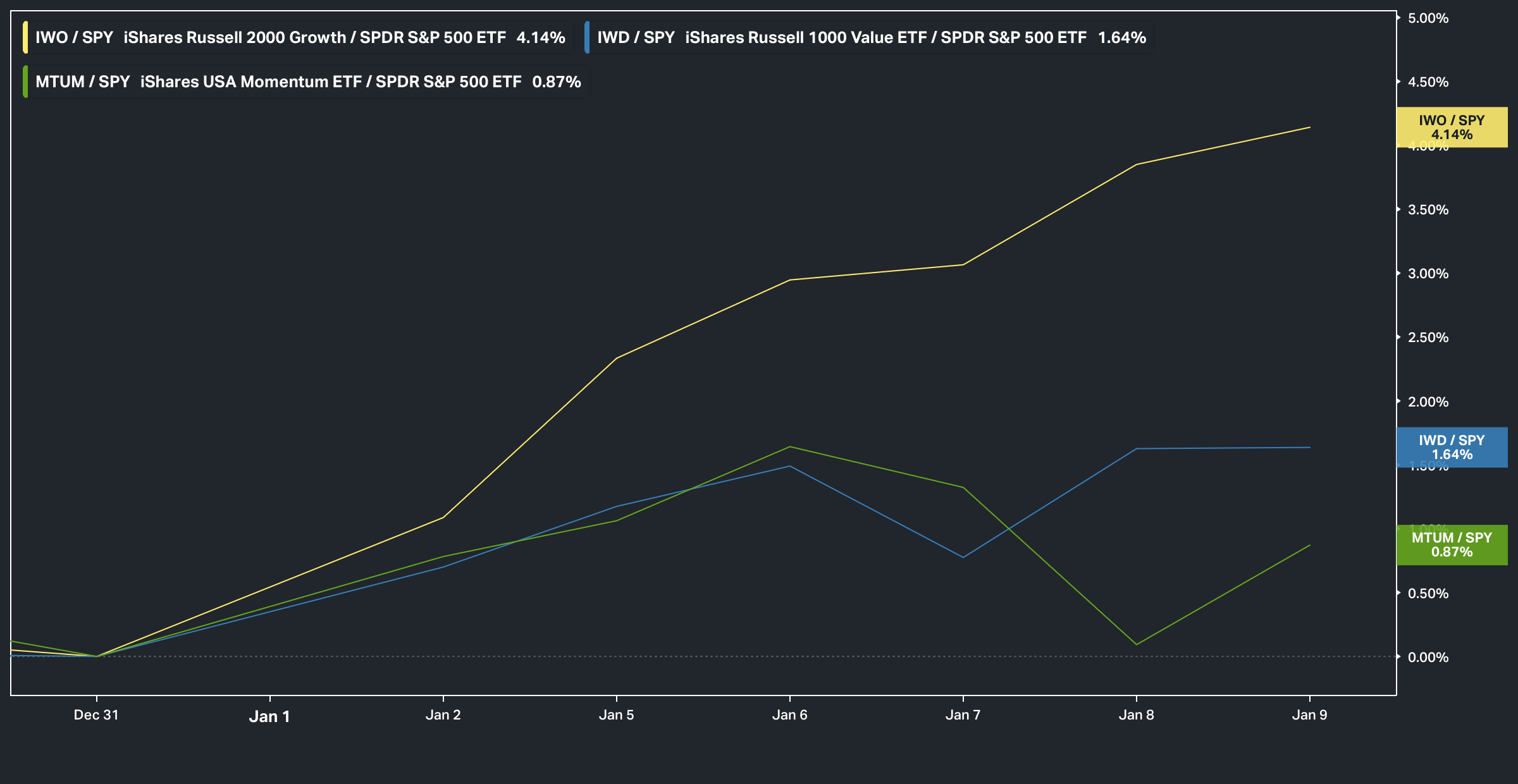
Task: Click the 5.00% y-axis label
Action: (1428, 18)
